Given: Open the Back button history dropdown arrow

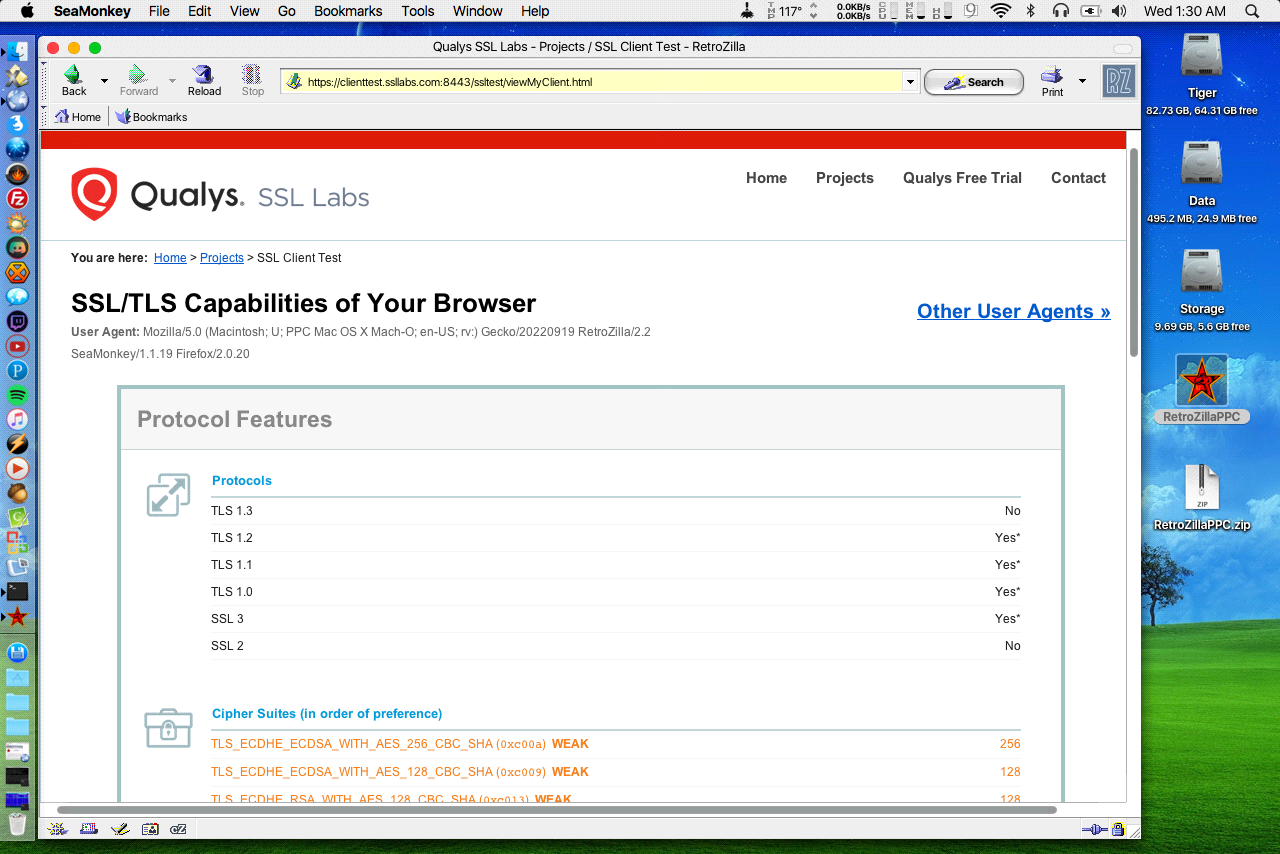Looking at the screenshot, I should [104, 81].
